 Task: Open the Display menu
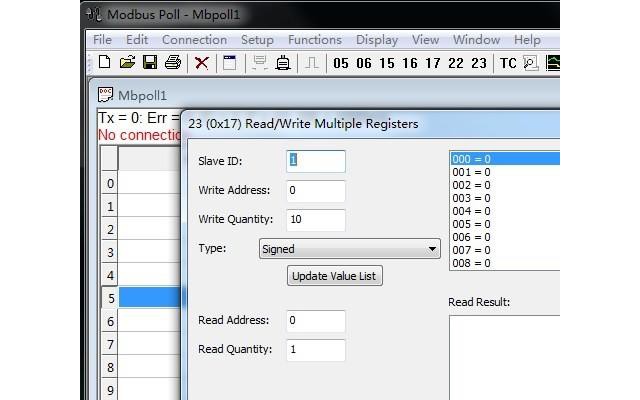pos(377,40)
